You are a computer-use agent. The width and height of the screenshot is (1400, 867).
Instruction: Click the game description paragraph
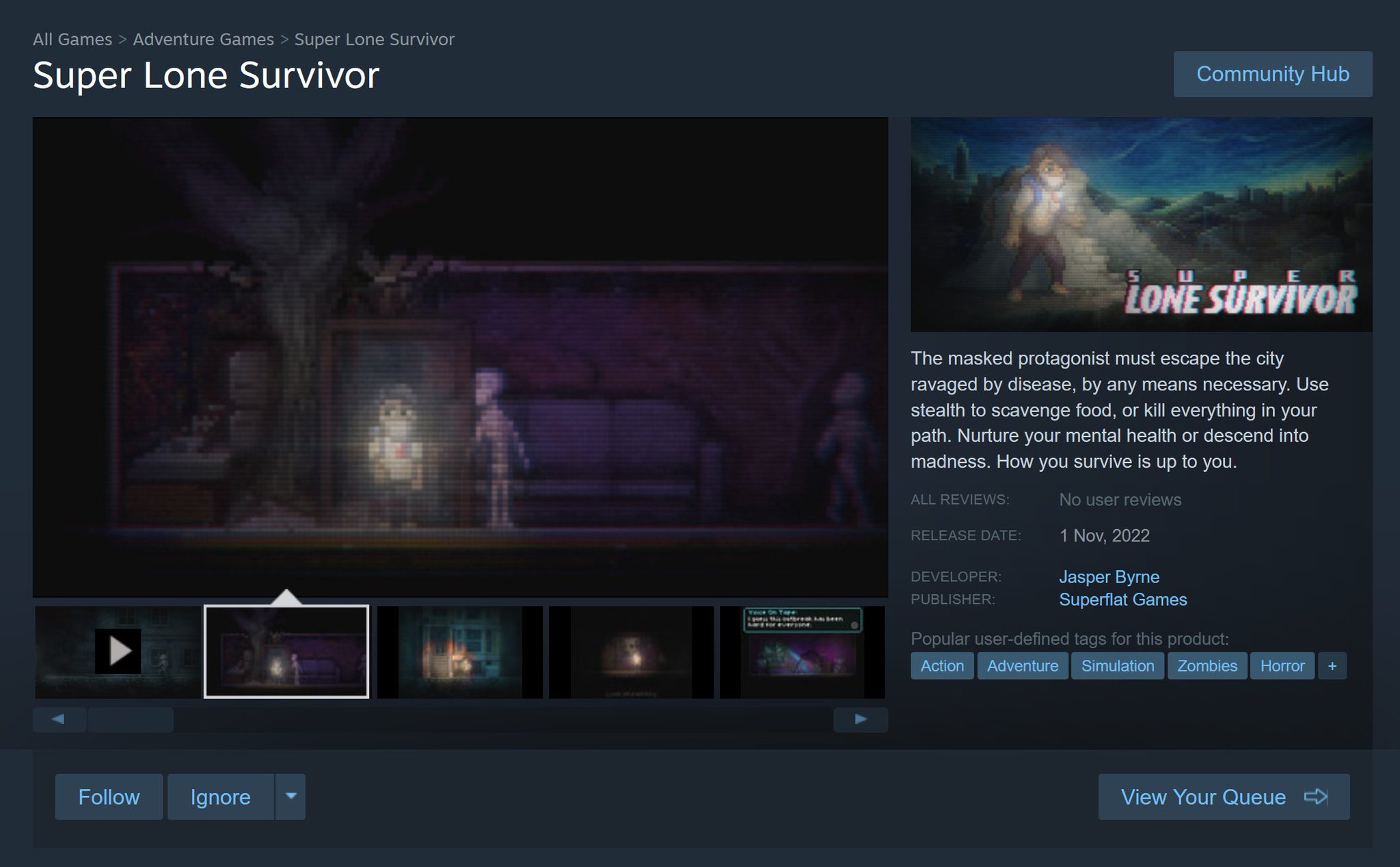pos(1120,410)
